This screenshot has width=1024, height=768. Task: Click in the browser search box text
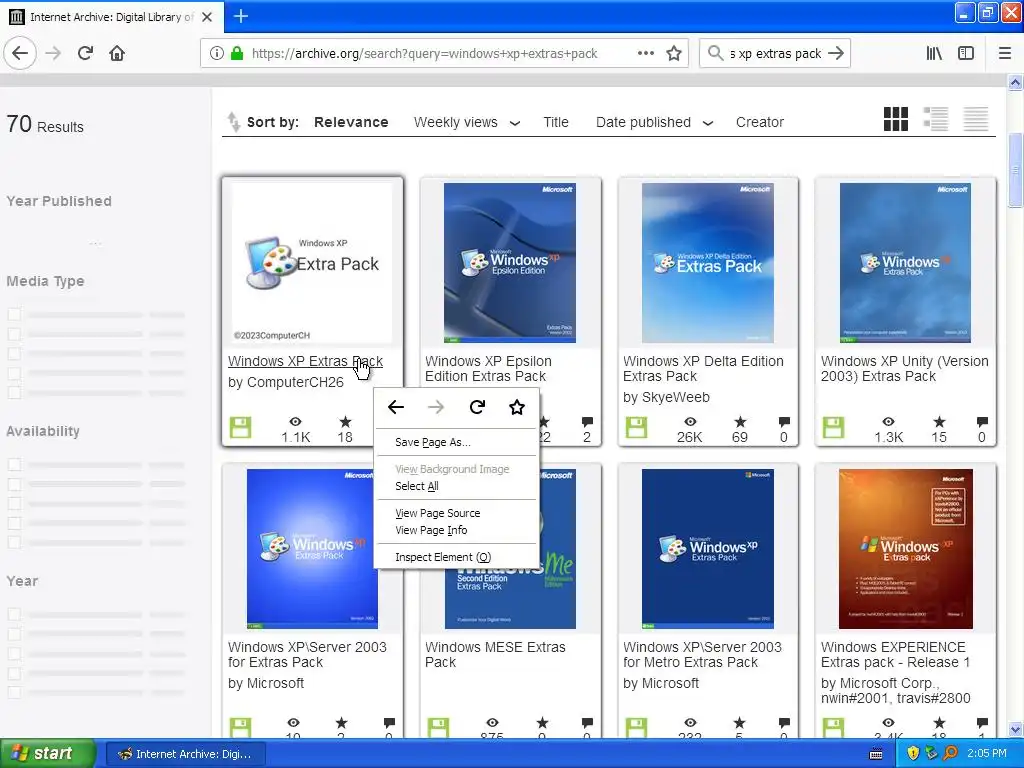point(775,54)
